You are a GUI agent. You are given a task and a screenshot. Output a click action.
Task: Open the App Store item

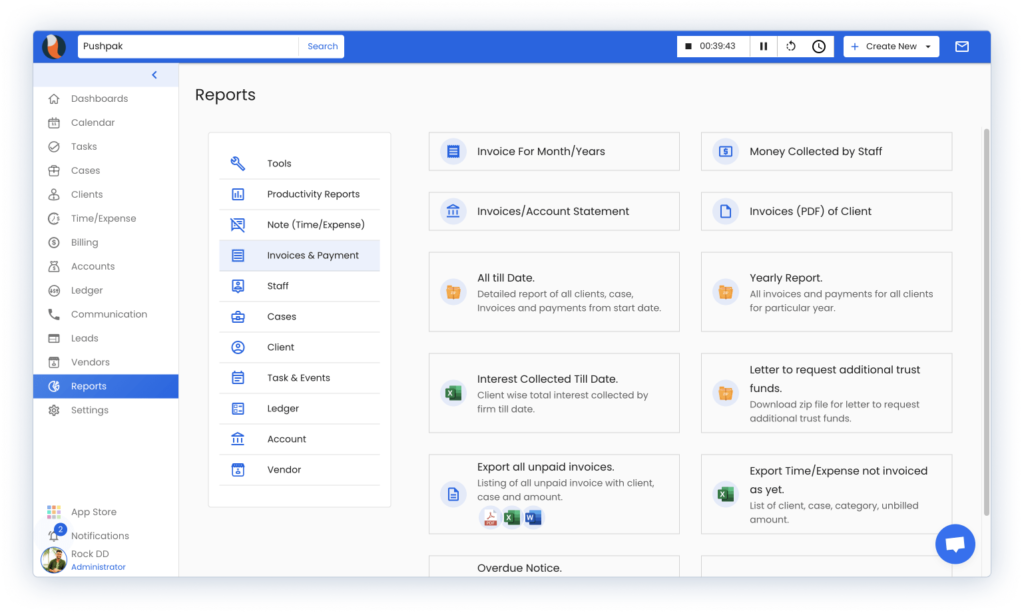pos(92,512)
